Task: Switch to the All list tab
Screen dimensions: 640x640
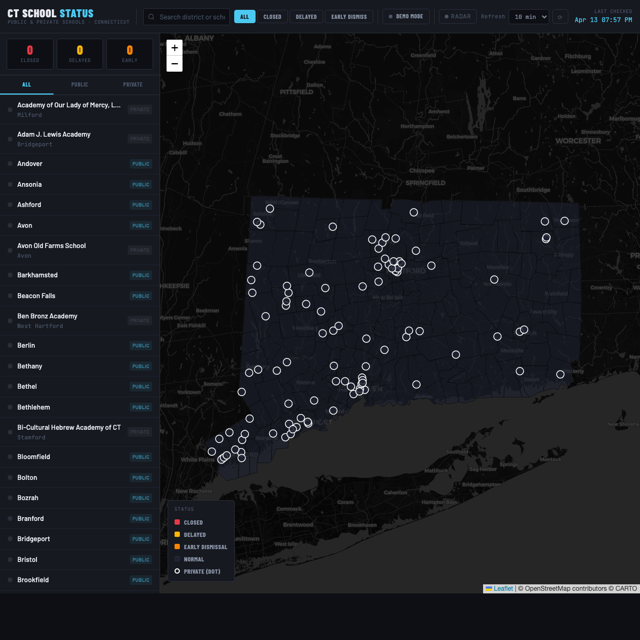Action: pyautogui.click(x=27, y=84)
